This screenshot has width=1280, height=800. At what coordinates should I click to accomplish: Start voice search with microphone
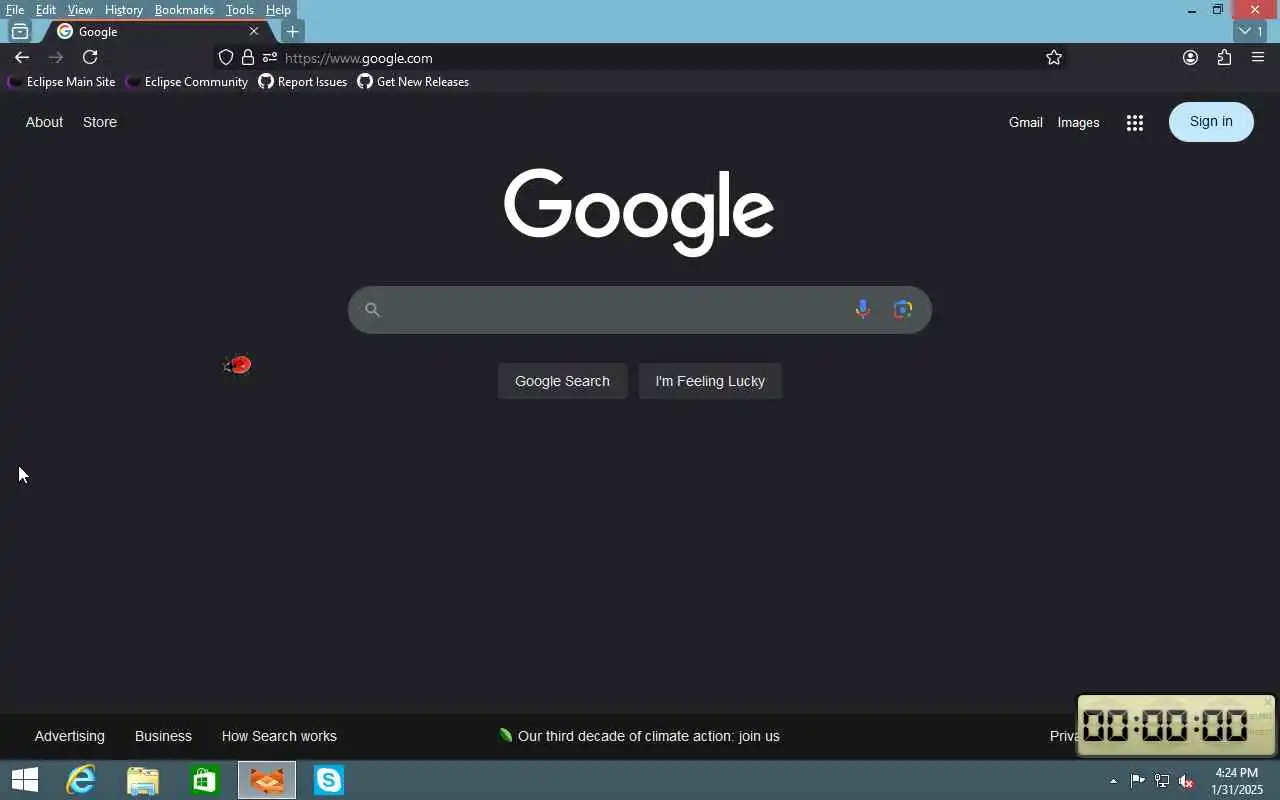point(862,309)
